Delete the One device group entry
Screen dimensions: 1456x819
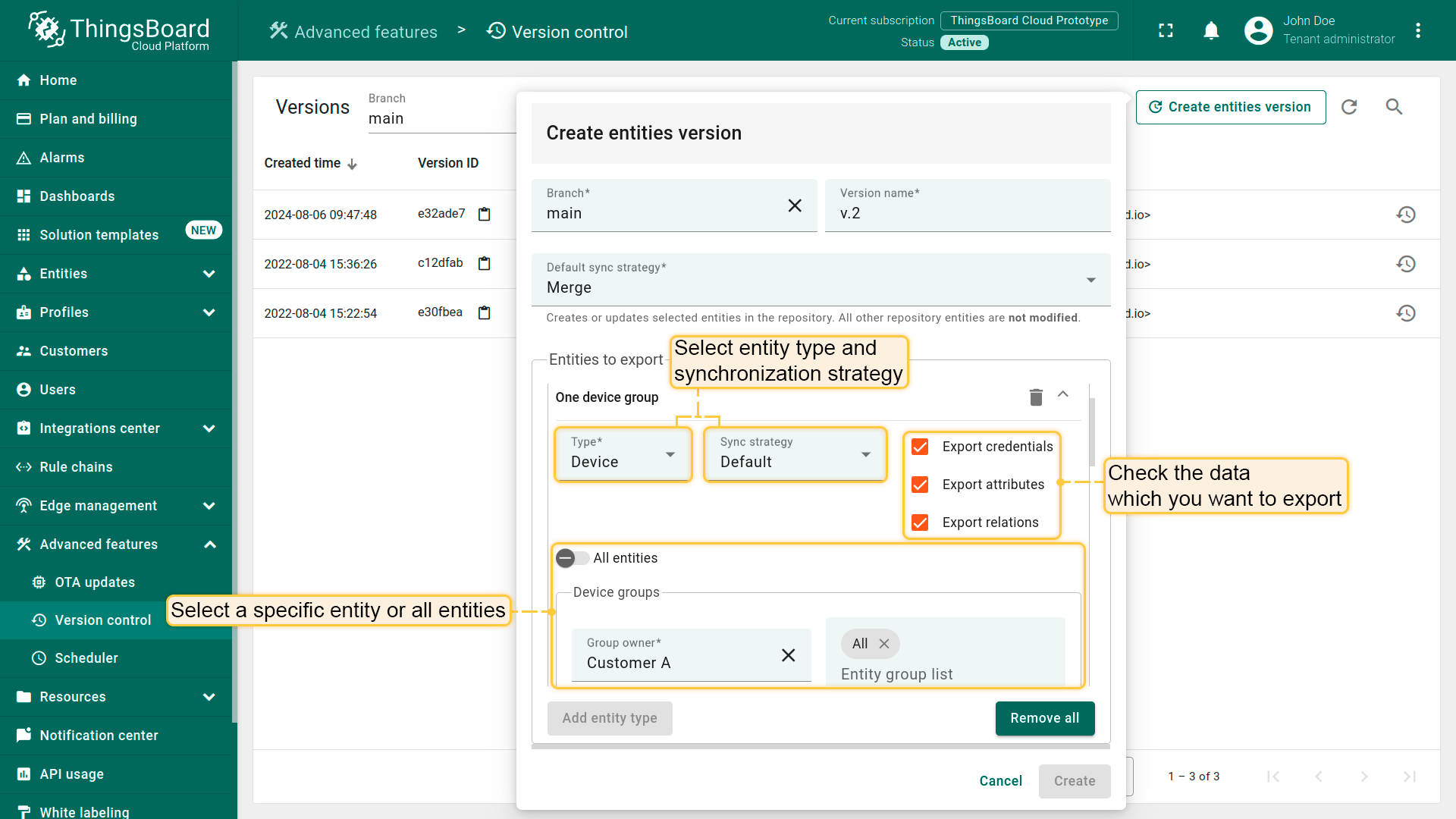[x=1036, y=397]
